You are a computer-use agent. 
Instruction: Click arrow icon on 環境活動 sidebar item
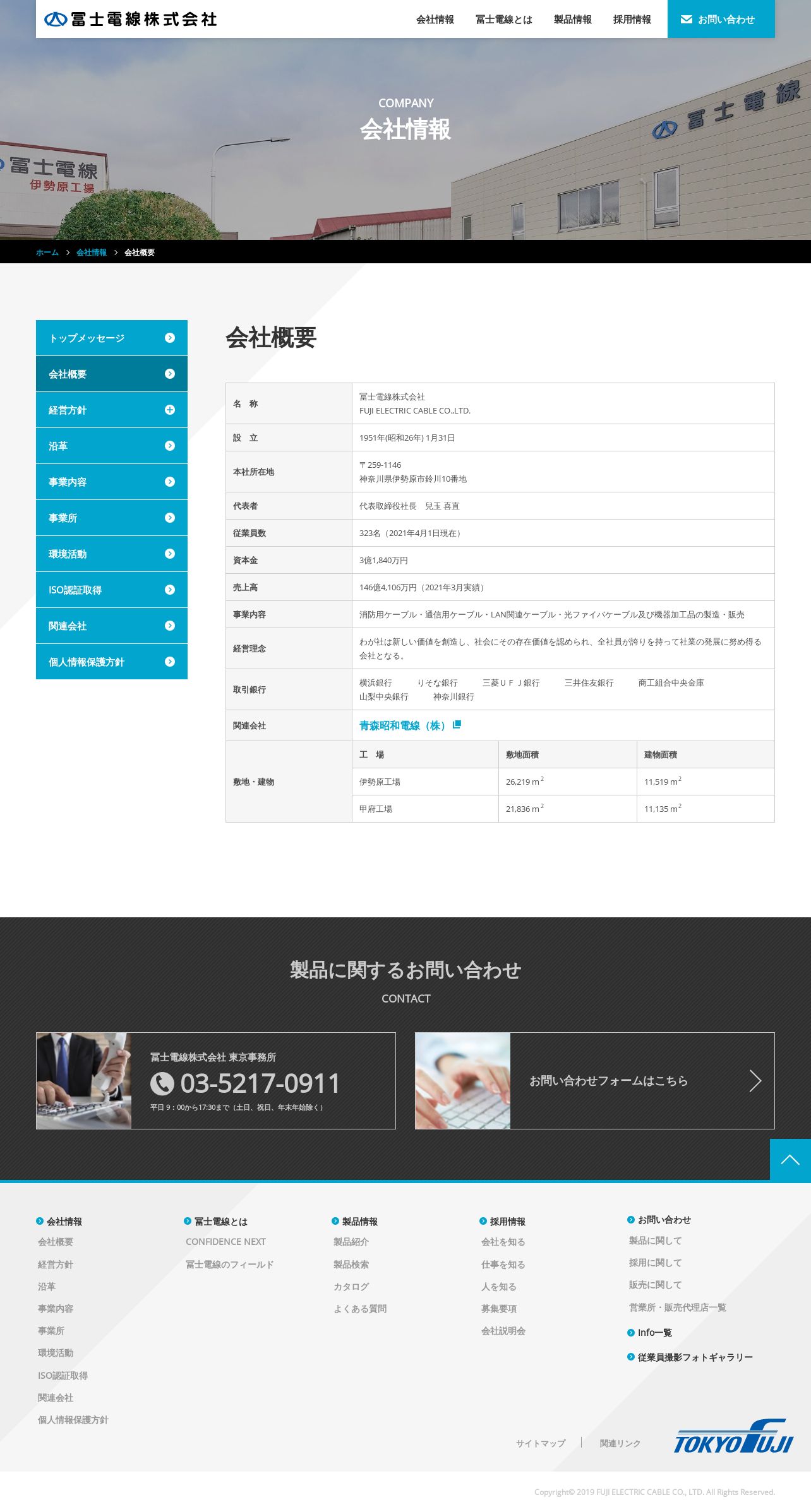point(170,554)
